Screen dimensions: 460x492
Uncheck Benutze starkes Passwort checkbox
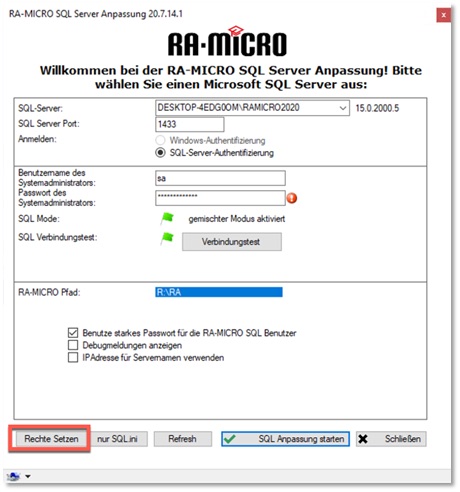[x=73, y=333]
